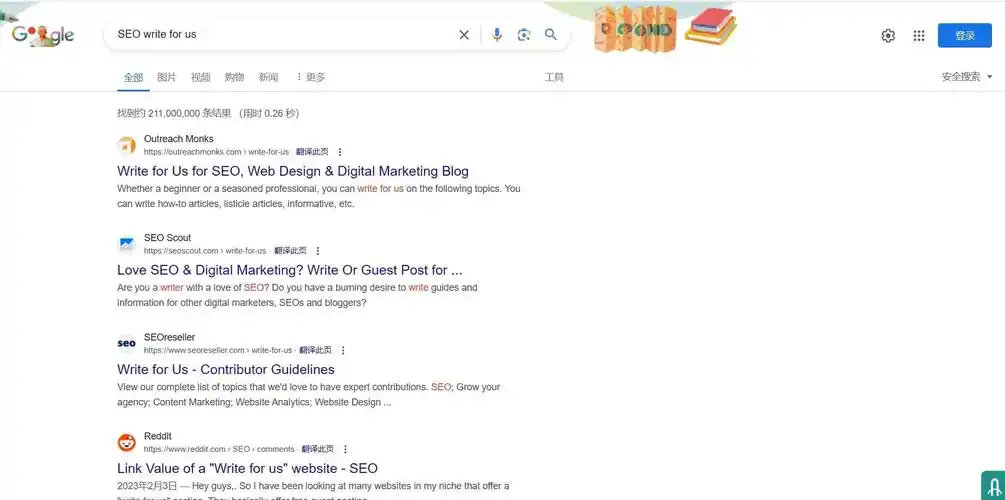Image resolution: width=1005 pixels, height=500 pixels.
Task: Switch to the 新闻 tab
Action: pos(268,77)
